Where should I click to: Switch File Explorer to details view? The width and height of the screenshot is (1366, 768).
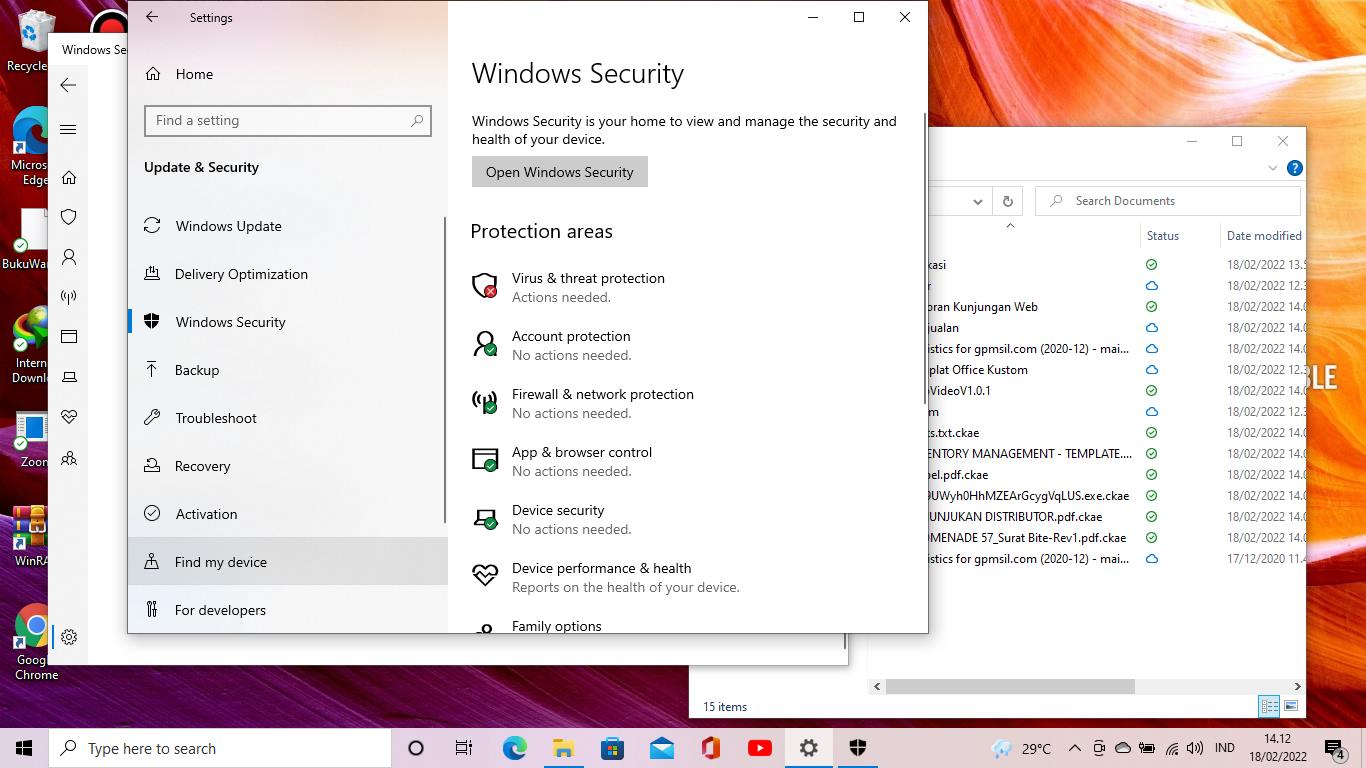tap(1269, 706)
